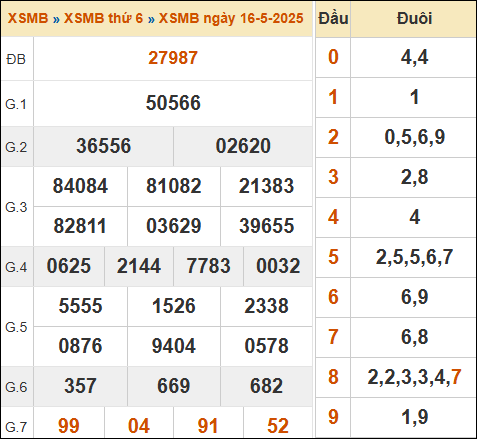Viewport: 477px width, 439px height.
Task: Click the Đầu column header
Action: coord(333,19)
